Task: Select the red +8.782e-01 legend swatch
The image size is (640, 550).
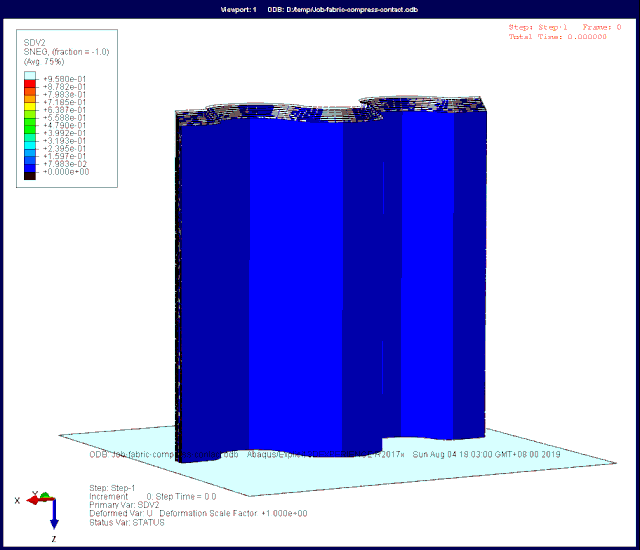Action: click(30, 84)
